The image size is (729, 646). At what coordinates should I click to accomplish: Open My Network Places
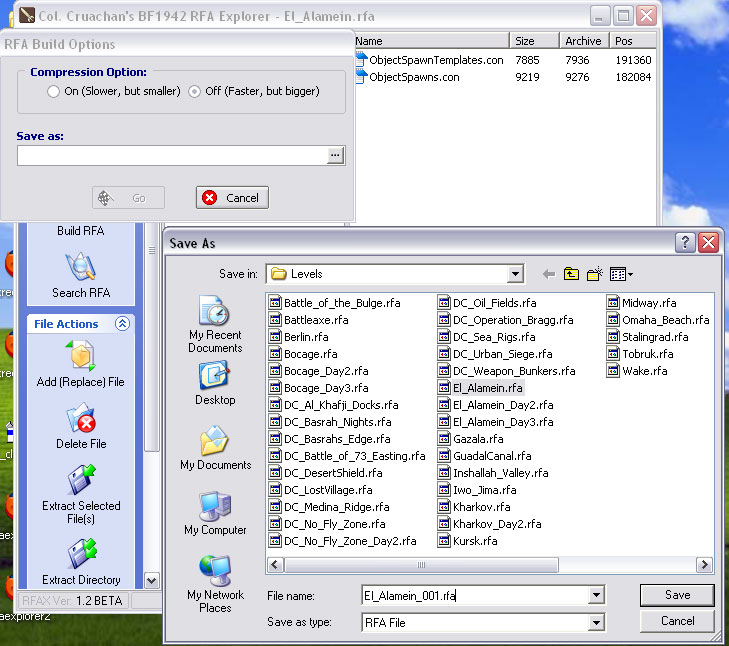tap(215, 584)
